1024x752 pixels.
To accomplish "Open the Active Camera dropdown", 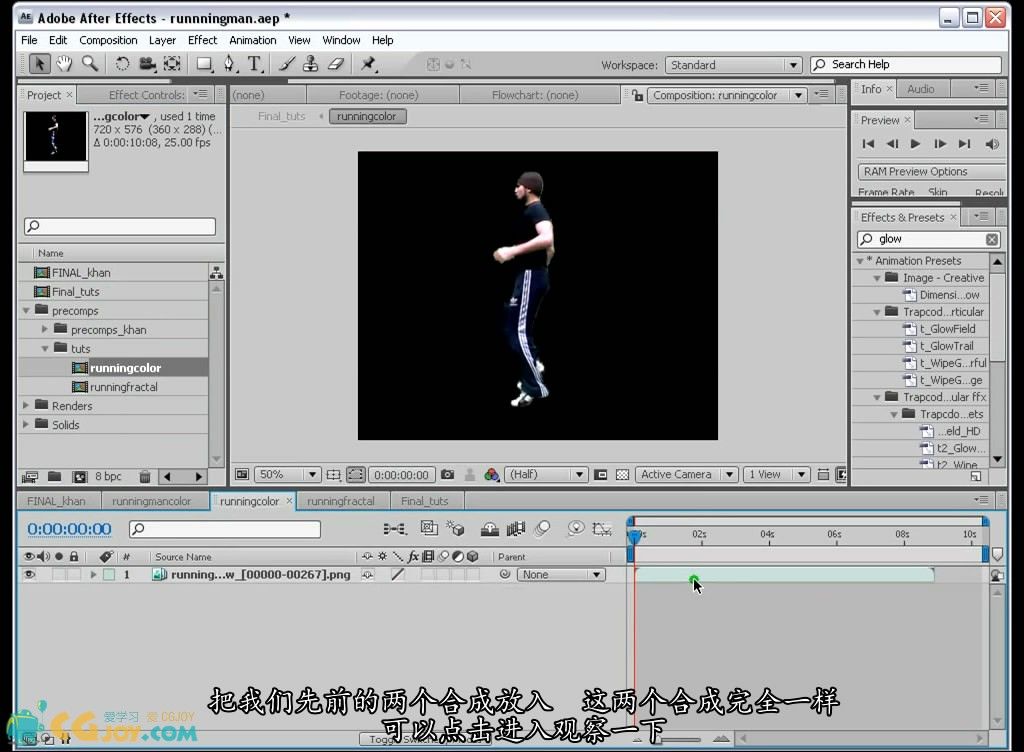I will click(686, 475).
